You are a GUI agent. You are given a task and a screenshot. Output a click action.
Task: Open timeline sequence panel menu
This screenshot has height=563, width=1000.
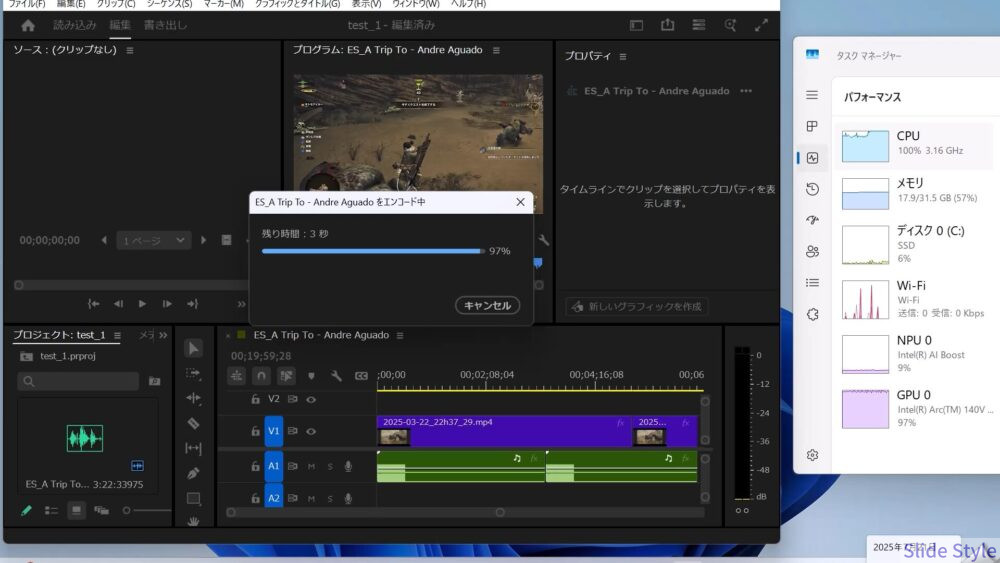click(x=400, y=335)
